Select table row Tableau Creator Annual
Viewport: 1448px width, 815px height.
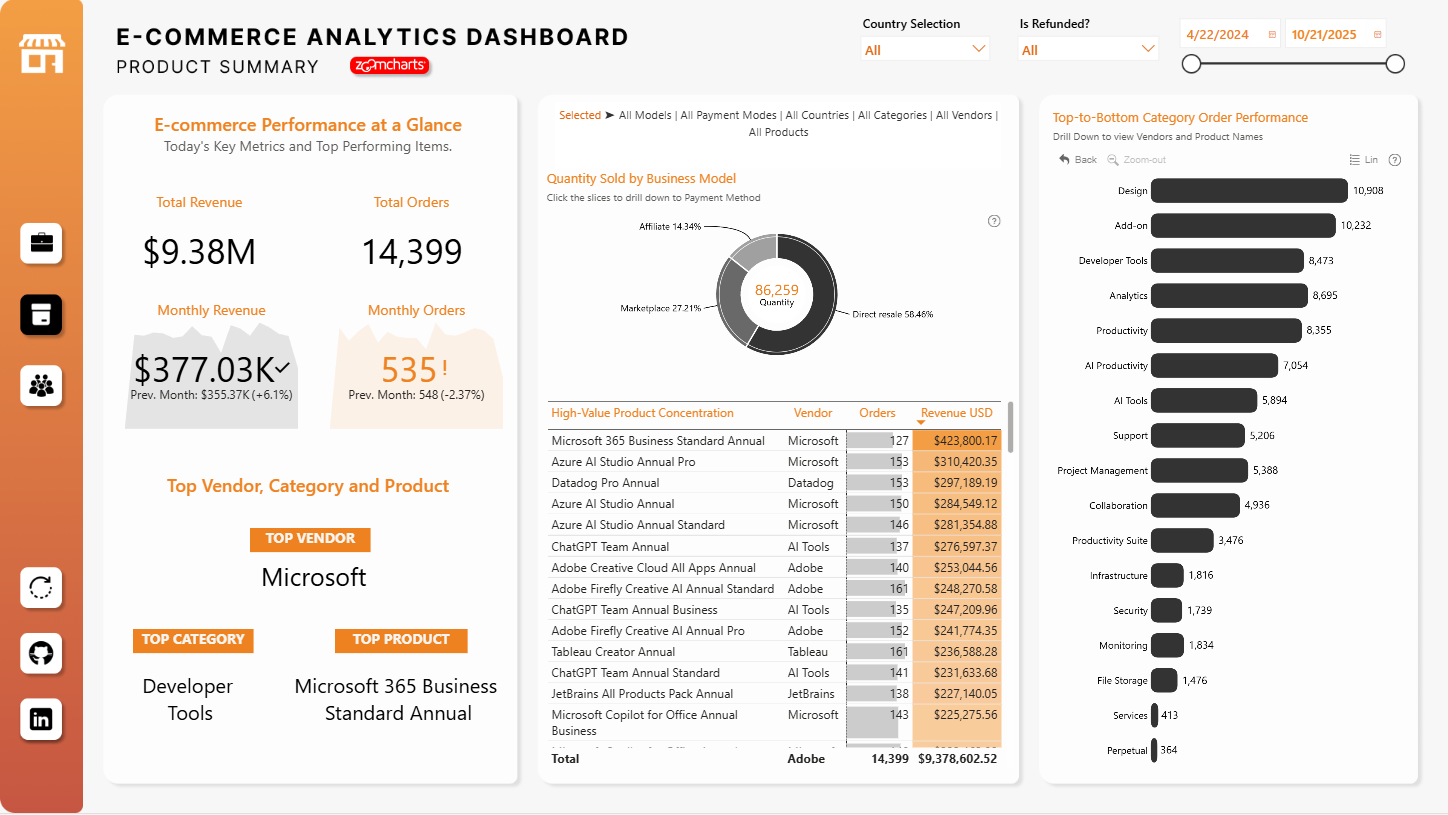point(775,652)
